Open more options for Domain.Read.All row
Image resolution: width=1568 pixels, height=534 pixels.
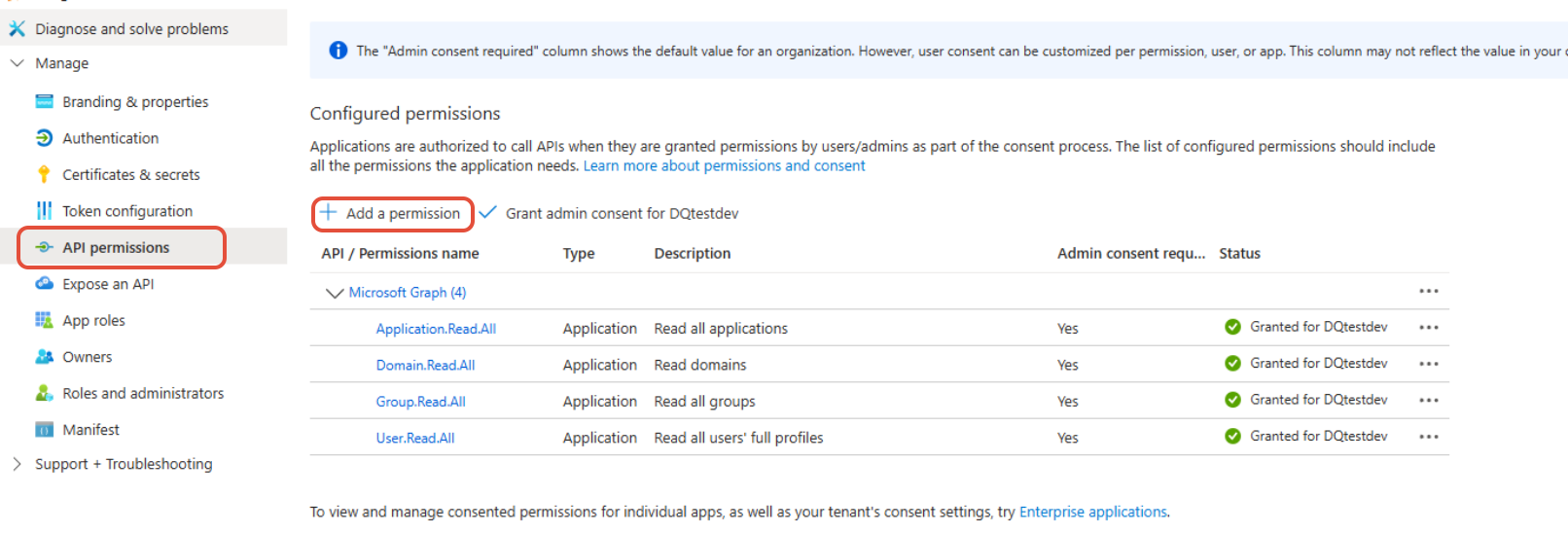pos(1428,364)
